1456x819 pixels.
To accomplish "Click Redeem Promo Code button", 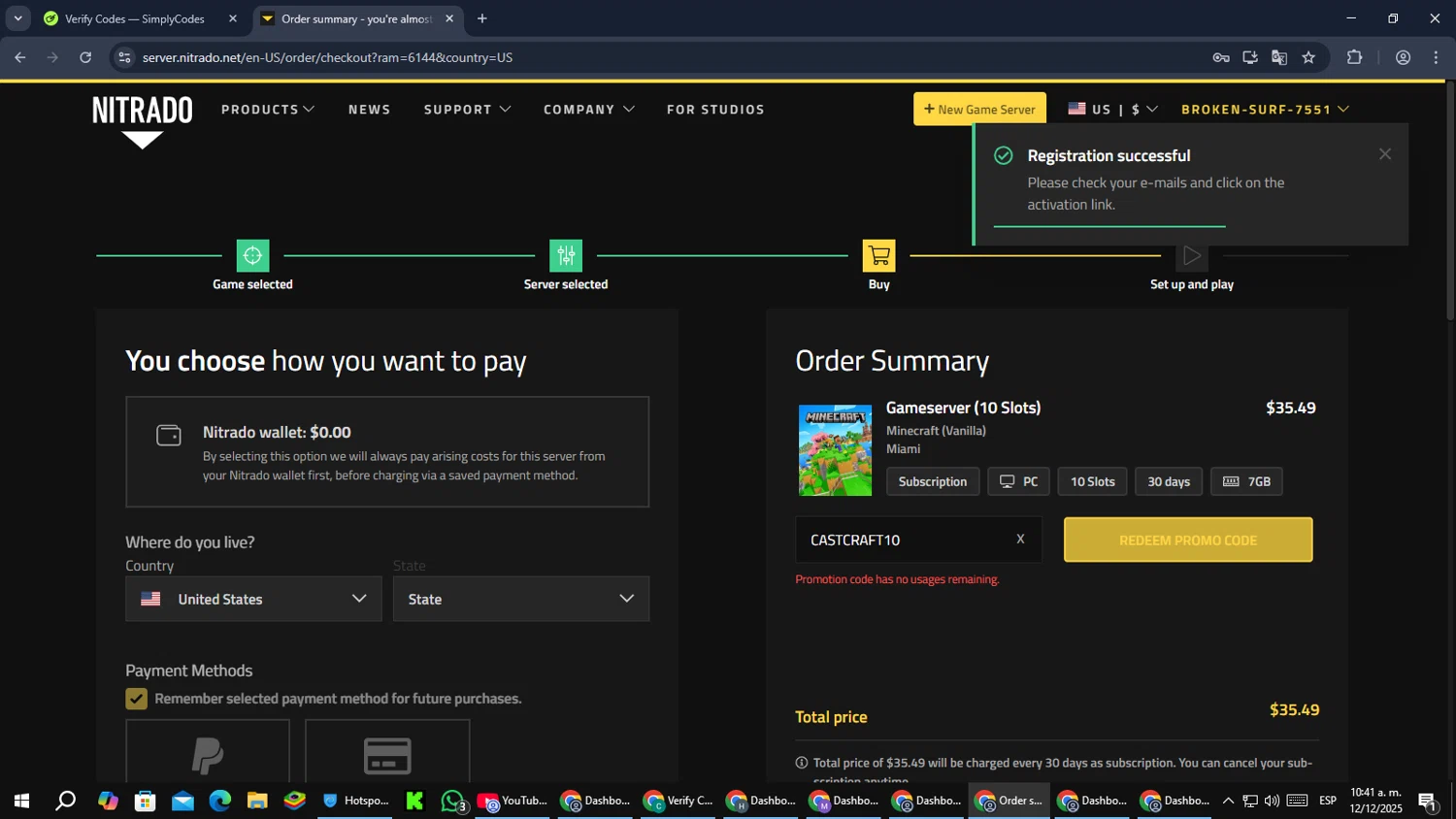I will pos(1188,540).
